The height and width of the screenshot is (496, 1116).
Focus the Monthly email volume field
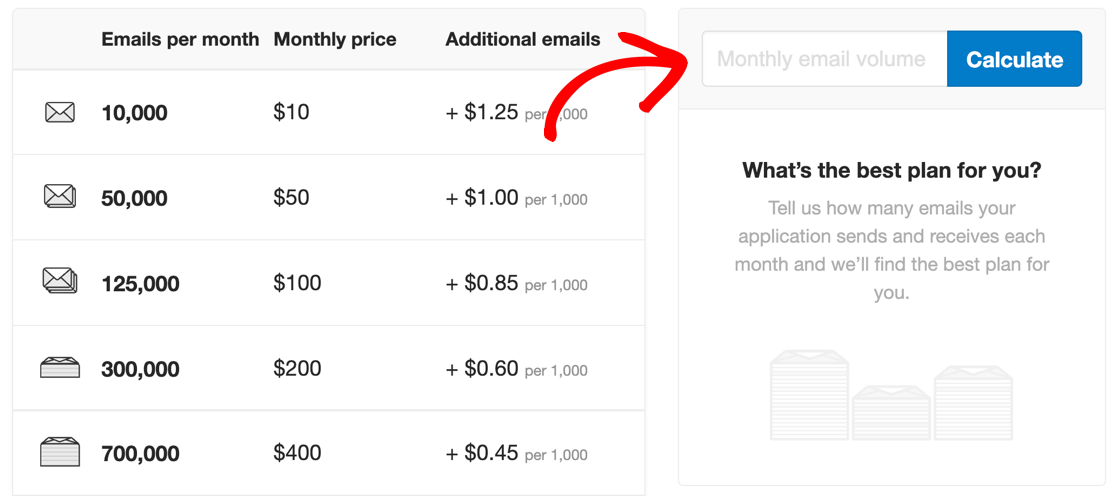pos(824,59)
